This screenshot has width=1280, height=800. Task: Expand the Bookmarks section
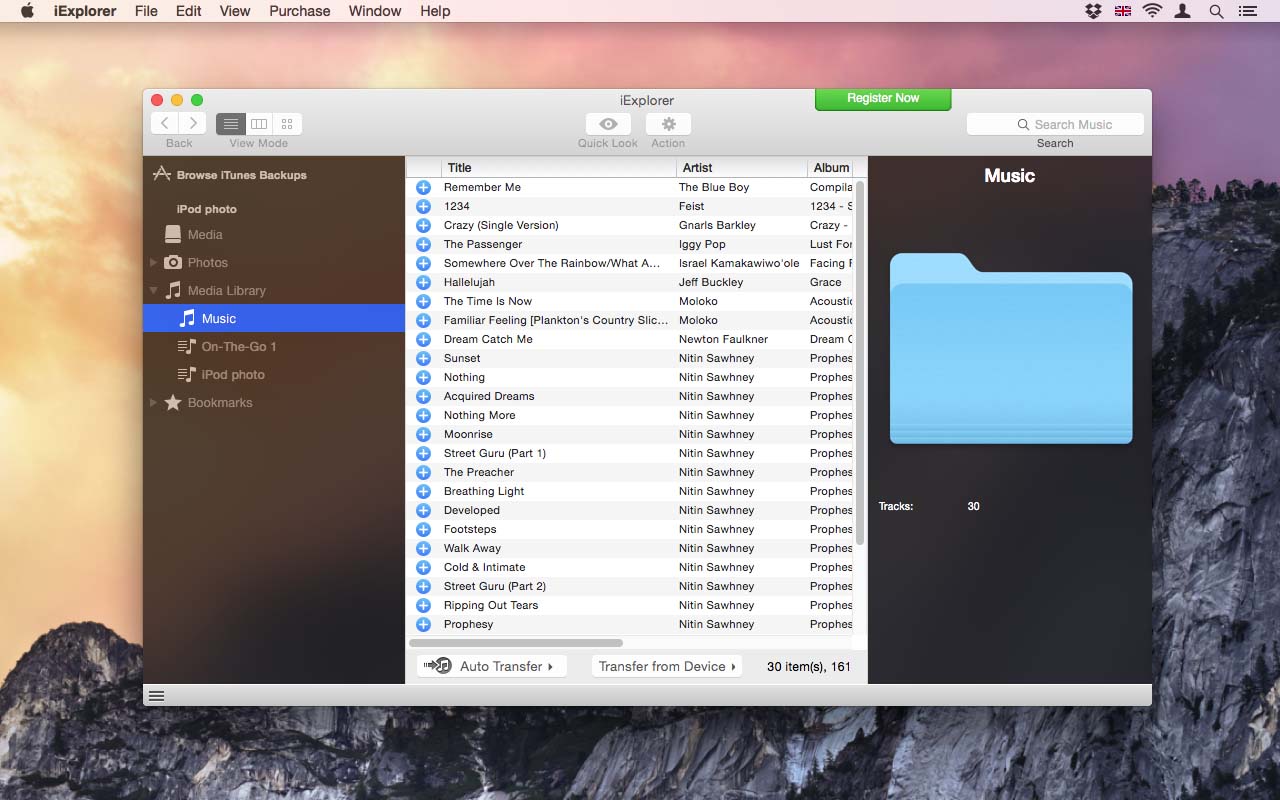(x=153, y=402)
